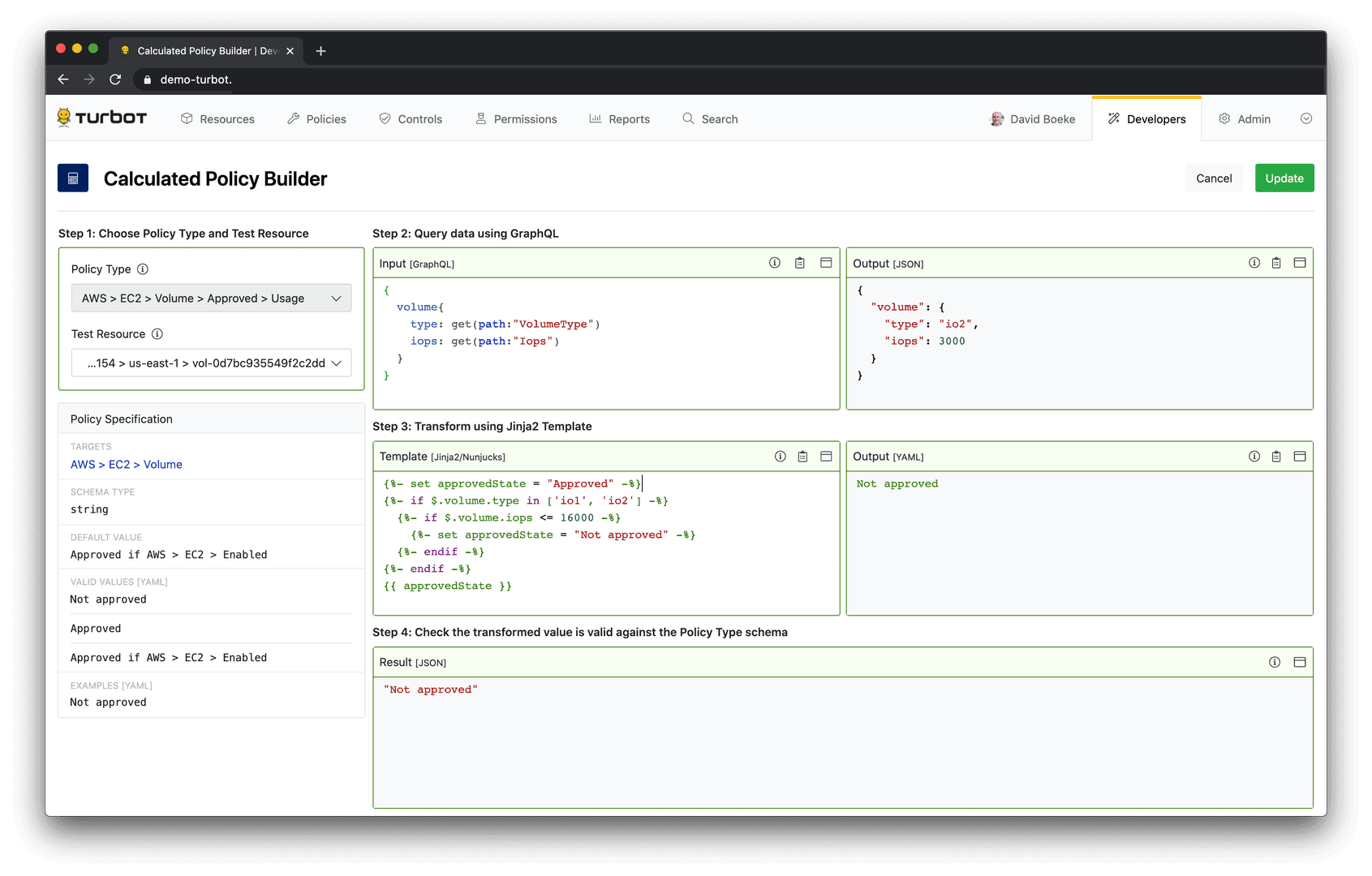The width and height of the screenshot is (1372, 876).
Task: Show info for Jinja2 Template panel
Action: click(781, 457)
